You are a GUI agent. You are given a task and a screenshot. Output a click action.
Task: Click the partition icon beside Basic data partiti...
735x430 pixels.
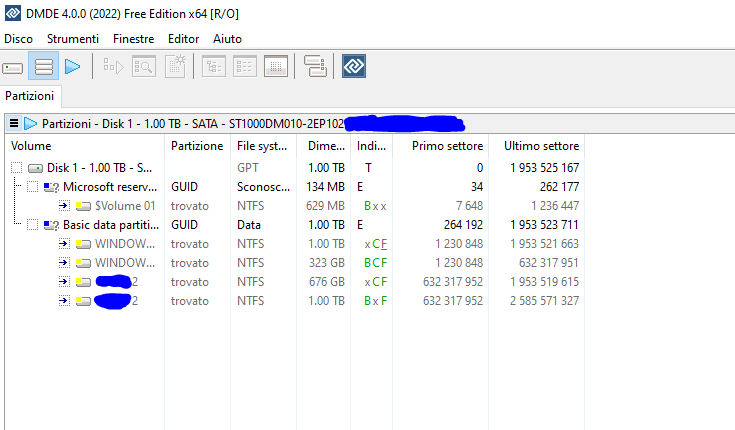pos(51,225)
